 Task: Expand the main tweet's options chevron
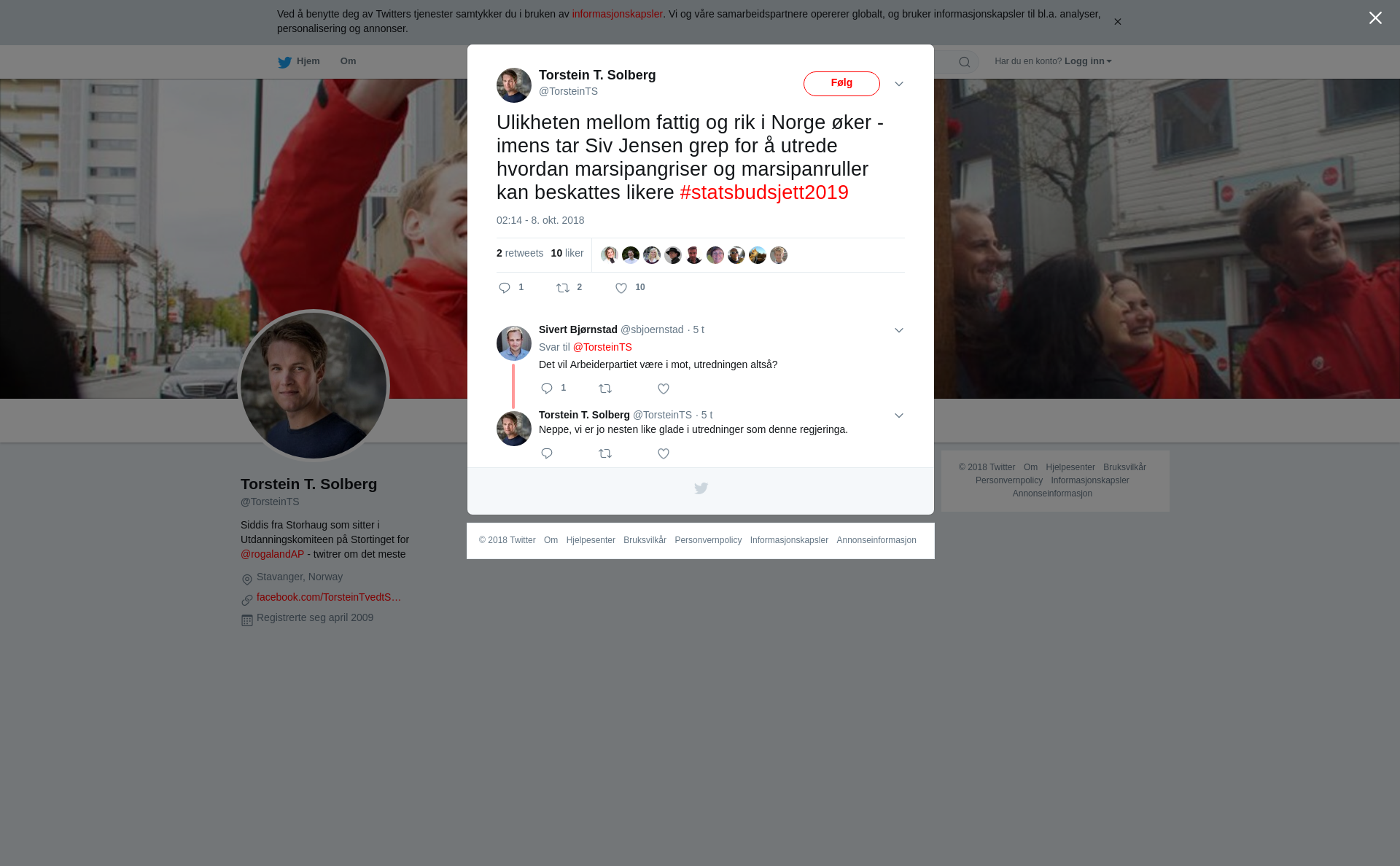click(899, 84)
